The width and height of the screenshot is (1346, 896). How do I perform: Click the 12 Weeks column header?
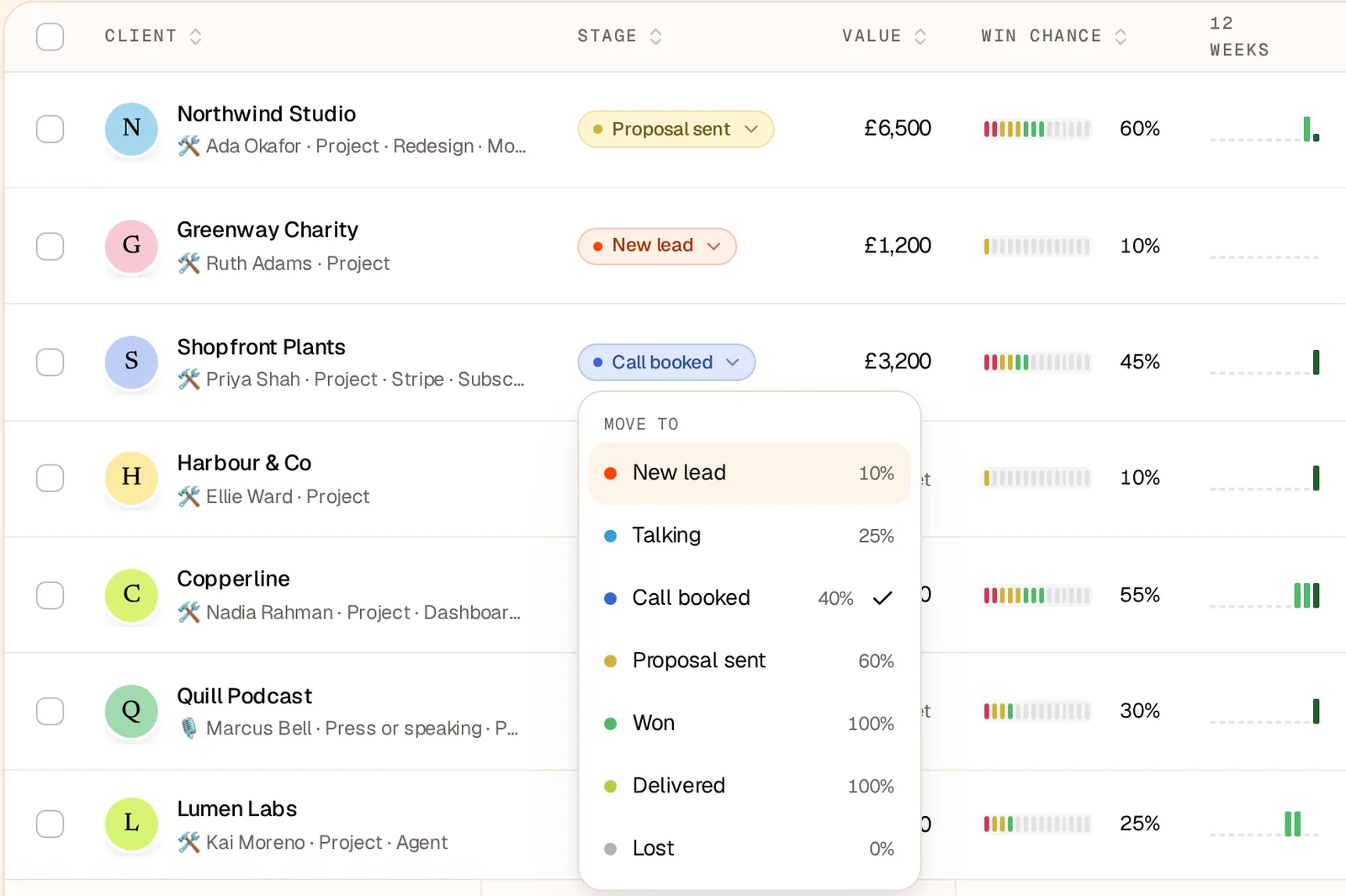tap(1239, 36)
